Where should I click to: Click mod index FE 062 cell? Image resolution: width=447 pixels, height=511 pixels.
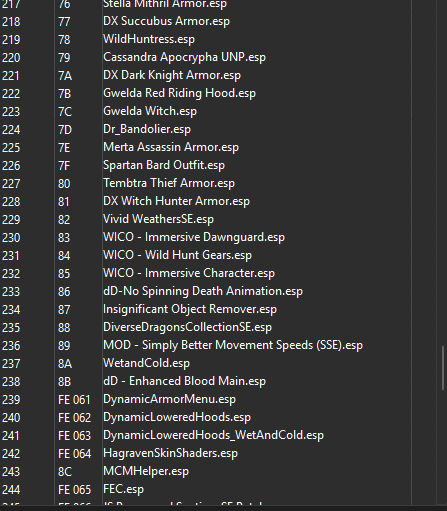tap(74, 417)
